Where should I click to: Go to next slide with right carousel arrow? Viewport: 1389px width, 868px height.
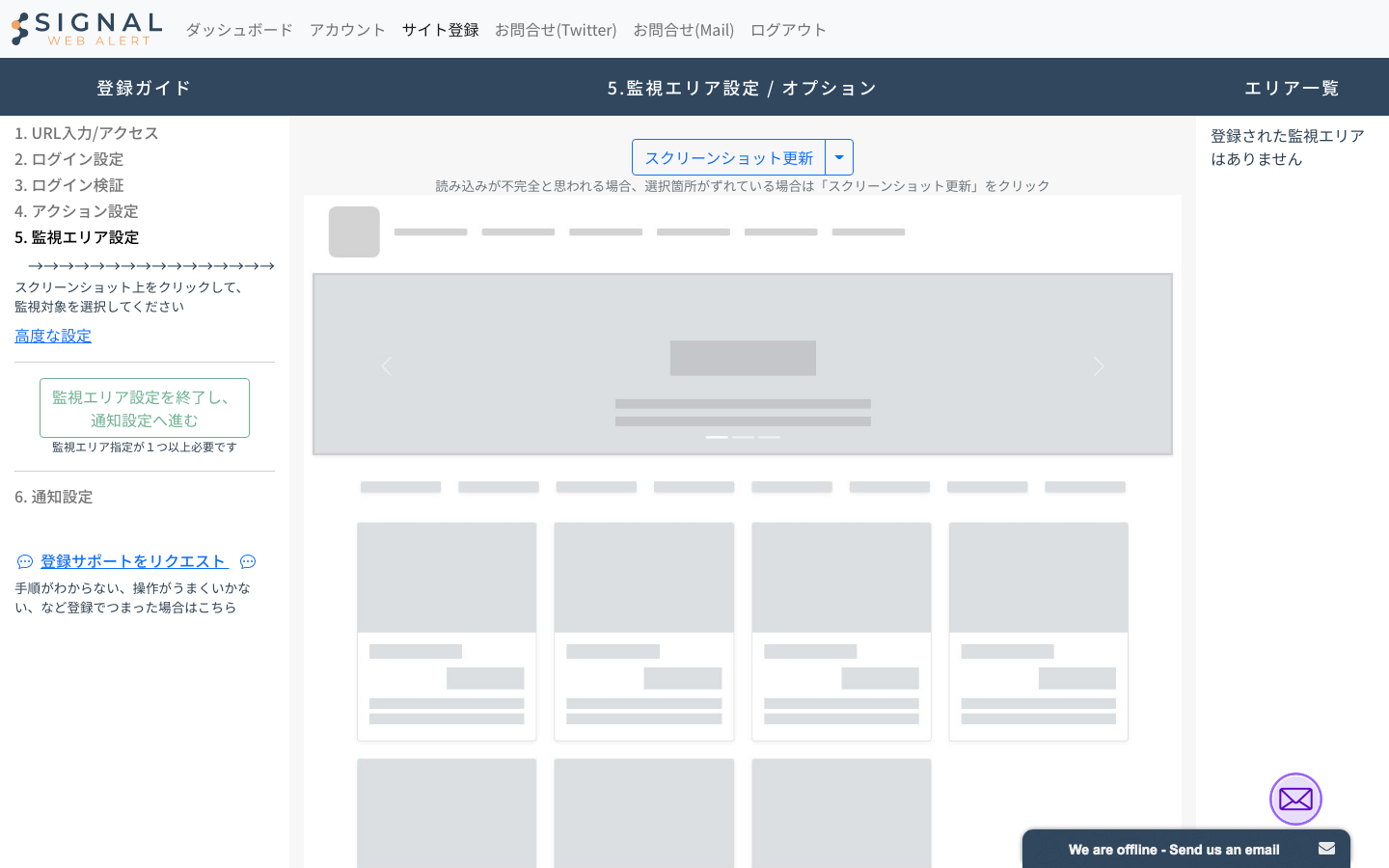(x=1099, y=366)
